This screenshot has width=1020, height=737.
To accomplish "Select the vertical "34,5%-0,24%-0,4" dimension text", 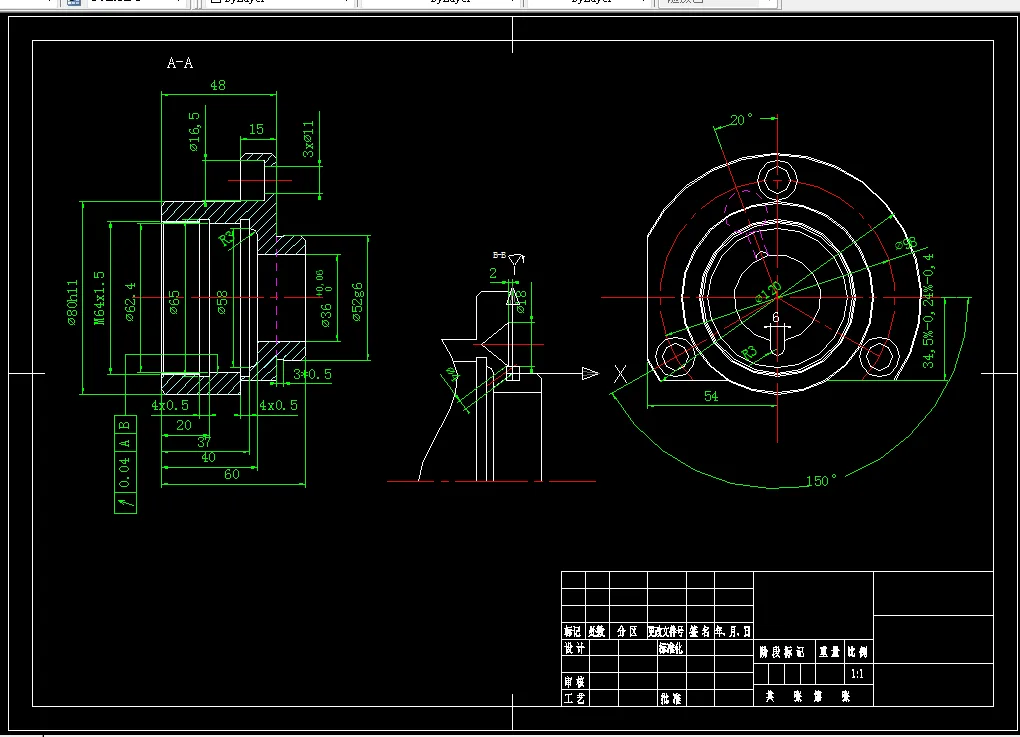I will click(x=928, y=311).
